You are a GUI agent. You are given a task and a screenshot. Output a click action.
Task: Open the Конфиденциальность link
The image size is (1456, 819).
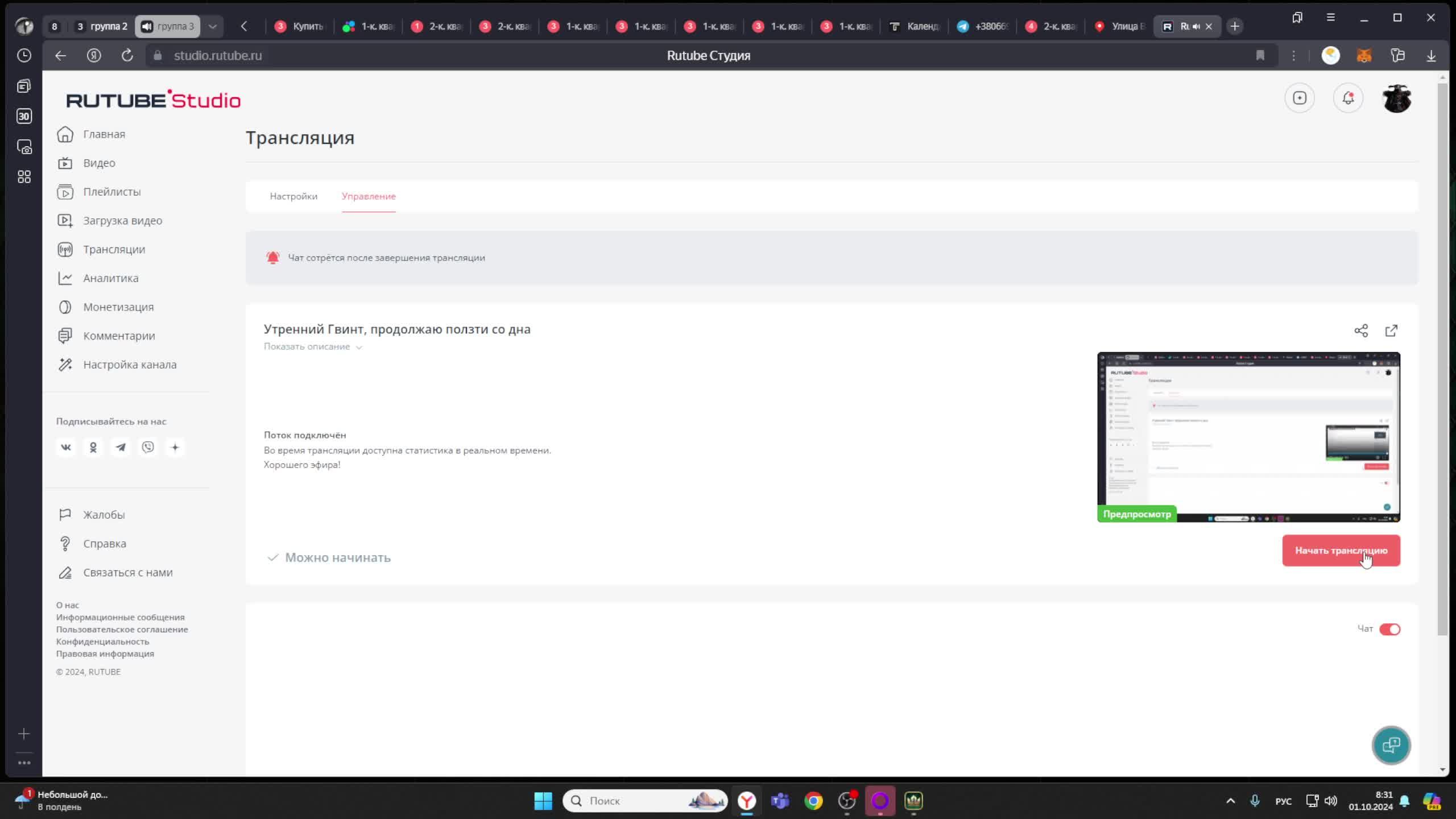tap(102, 642)
